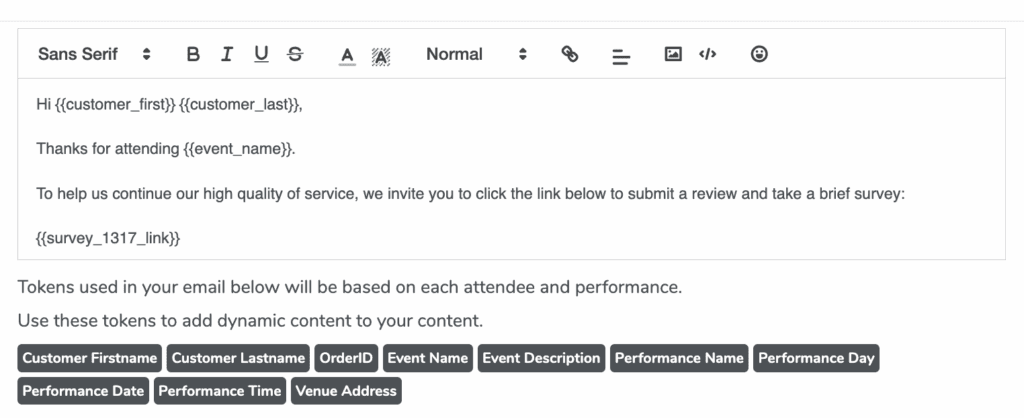
Task: Apply strikethrough formatting
Action: coord(294,55)
